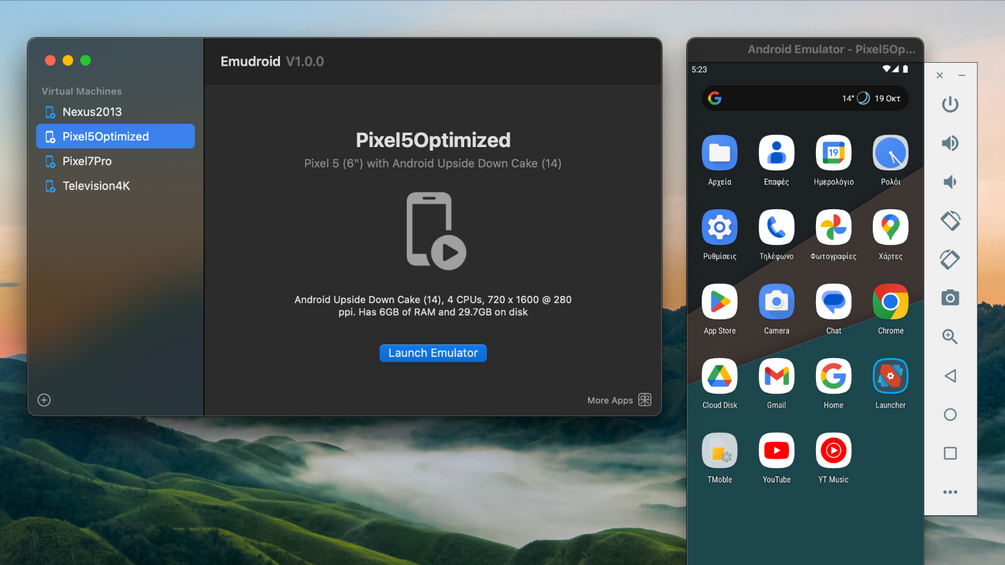The image size is (1005, 565).
Task: Rotate emulator right with the lower rotate icon
Action: click(950, 259)
